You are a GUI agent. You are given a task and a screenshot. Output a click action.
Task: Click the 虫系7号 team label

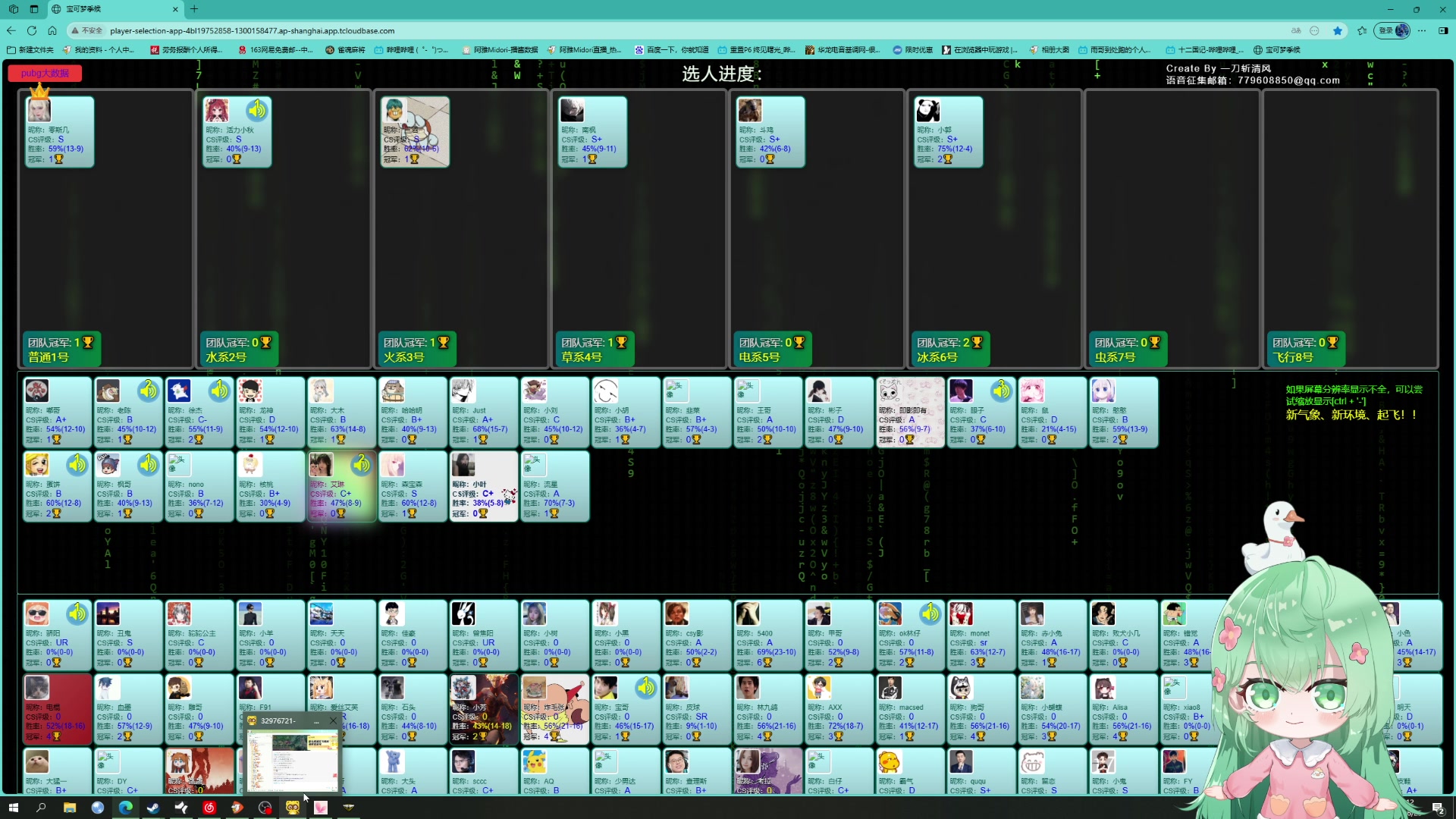(x=1115, y=357)
